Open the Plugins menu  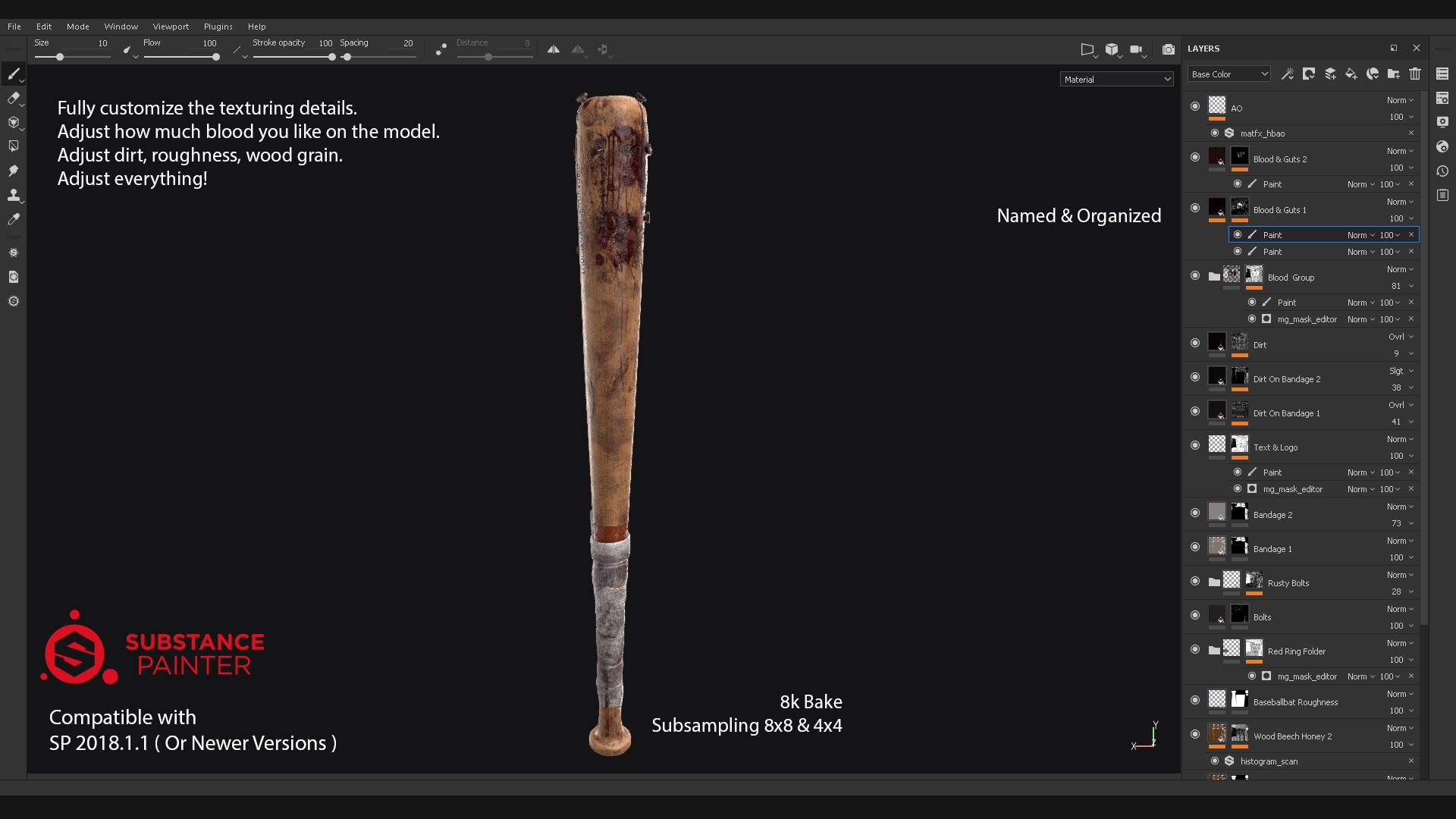218,27
